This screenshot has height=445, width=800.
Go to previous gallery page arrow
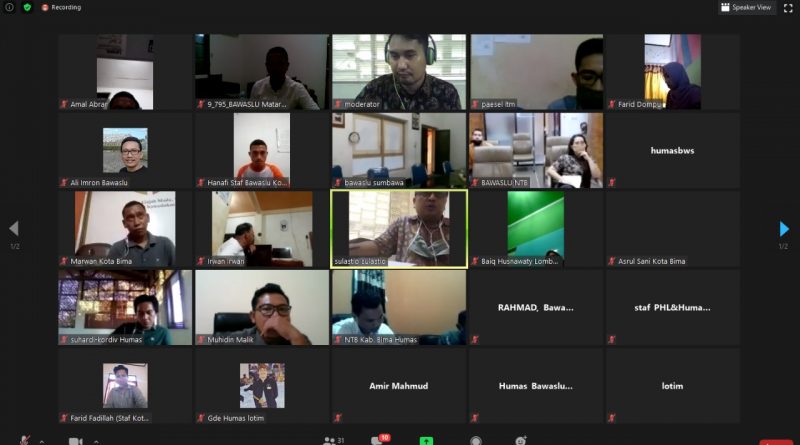click(x=14, y=229)
